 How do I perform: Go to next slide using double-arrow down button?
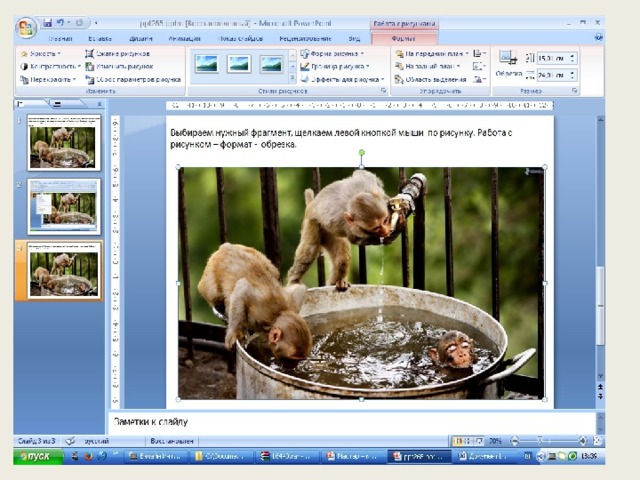point(600,396)
